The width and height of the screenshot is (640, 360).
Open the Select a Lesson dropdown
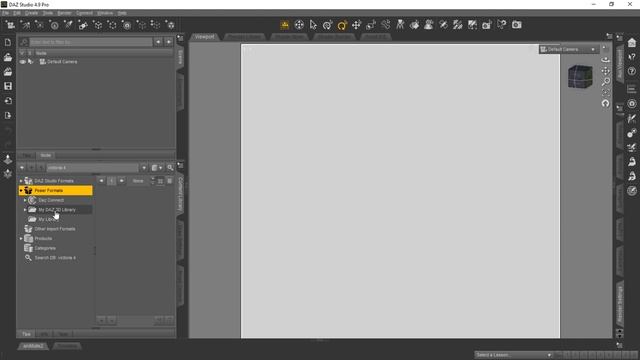pyautogui.click(x=513, y=355)
